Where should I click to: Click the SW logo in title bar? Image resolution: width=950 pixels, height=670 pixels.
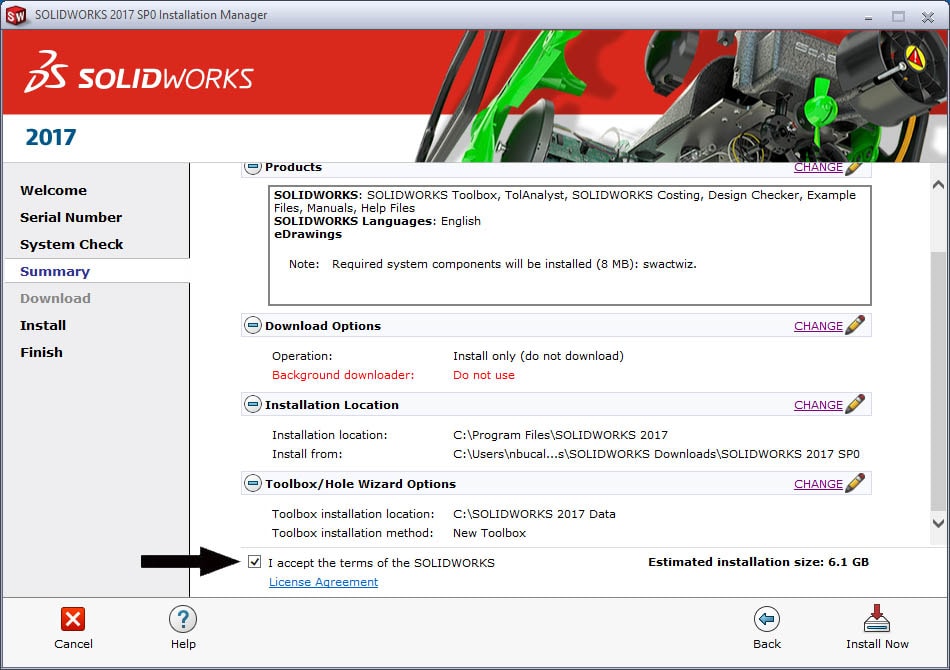tap(16, 15)
